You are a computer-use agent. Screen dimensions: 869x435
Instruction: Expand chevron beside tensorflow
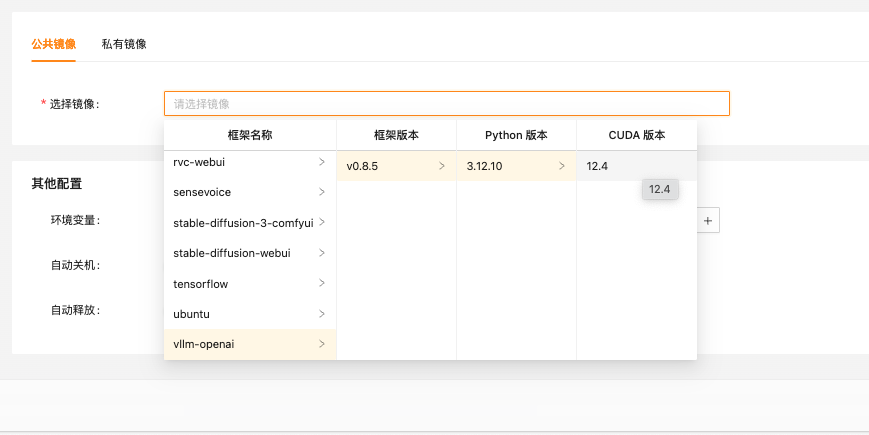(x=321, y=284)
